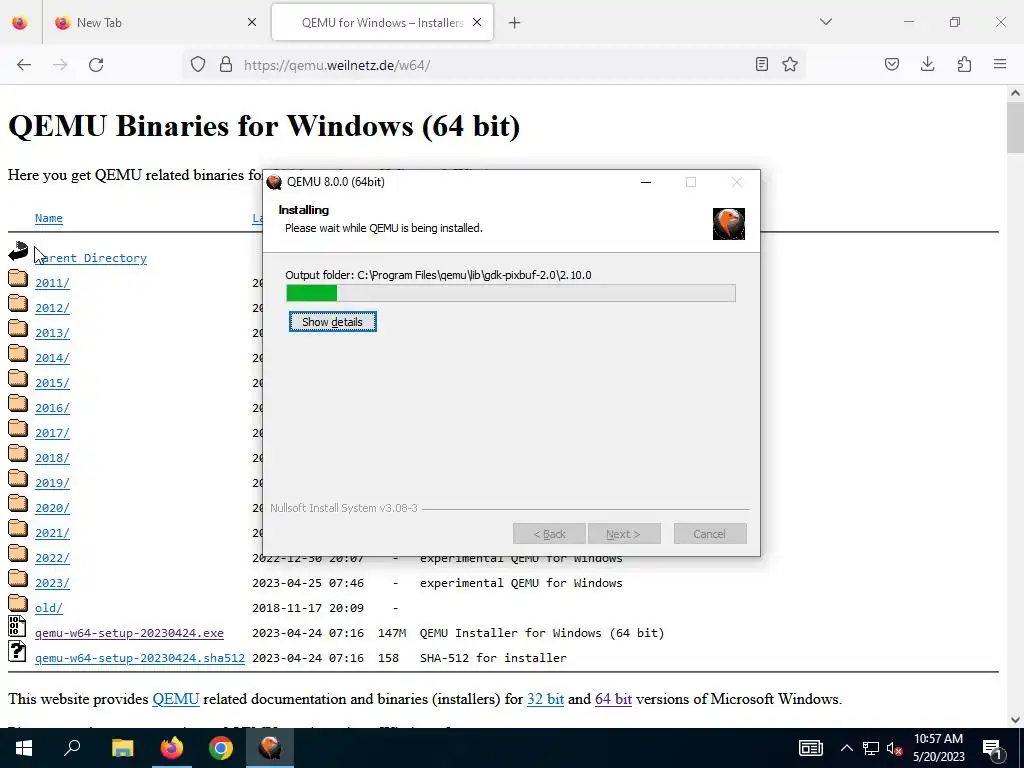This screenshot has width=1024, height=768.
Task: Go back using the browser back arrow
Action: coord(24,65)
